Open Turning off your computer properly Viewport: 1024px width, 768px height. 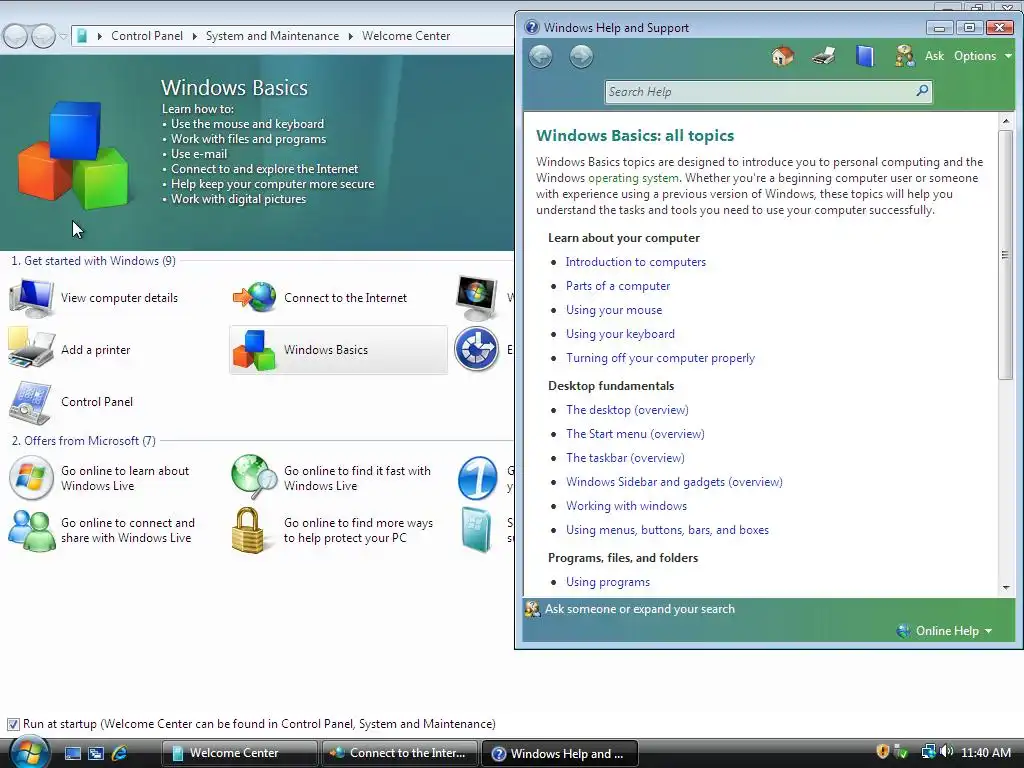660,358
